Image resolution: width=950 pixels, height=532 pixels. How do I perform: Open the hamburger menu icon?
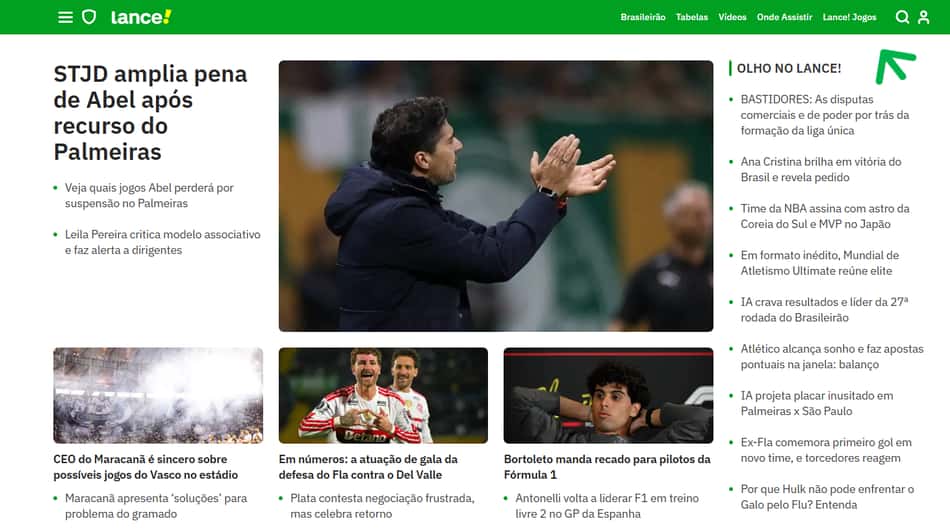click(65, 17)
